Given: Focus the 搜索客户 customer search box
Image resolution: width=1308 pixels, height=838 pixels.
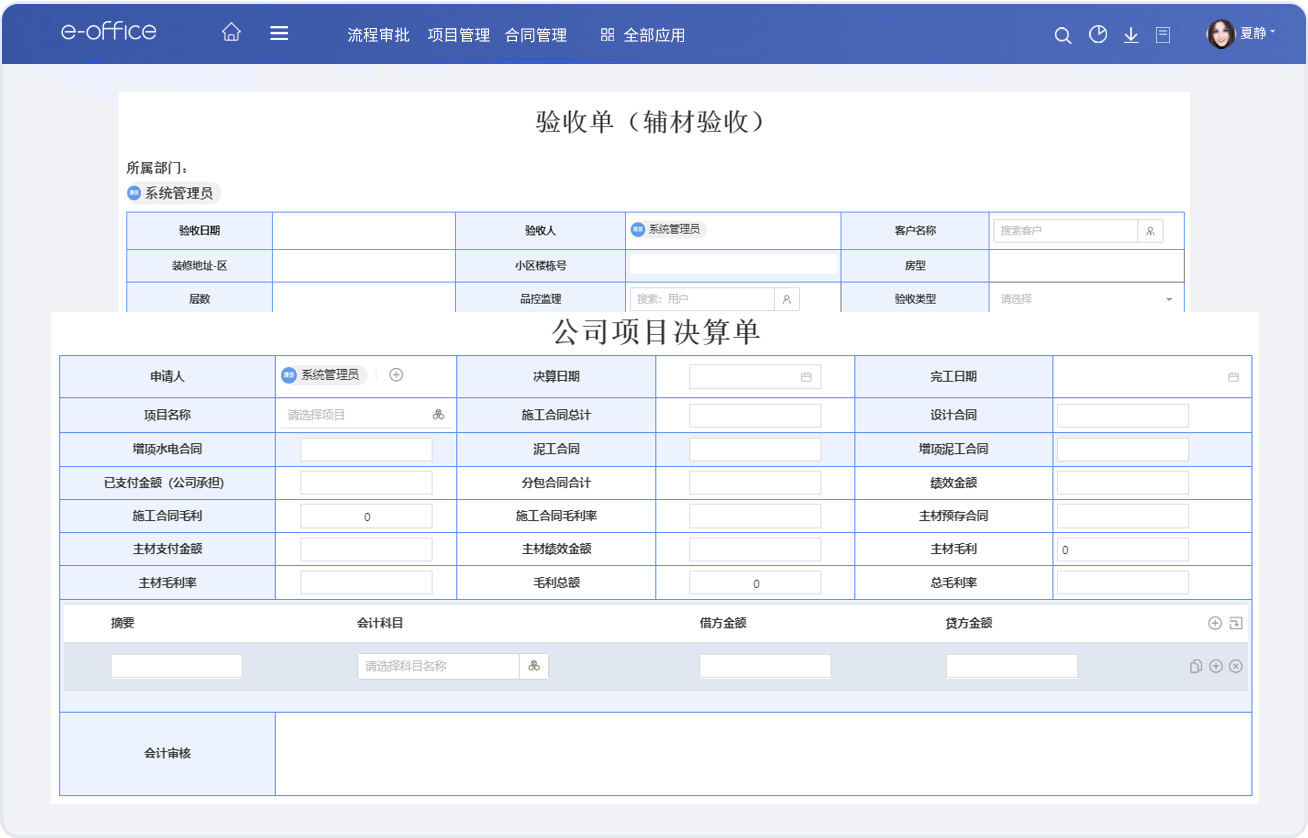Looking at the screenshot, I should point(1064,231).
